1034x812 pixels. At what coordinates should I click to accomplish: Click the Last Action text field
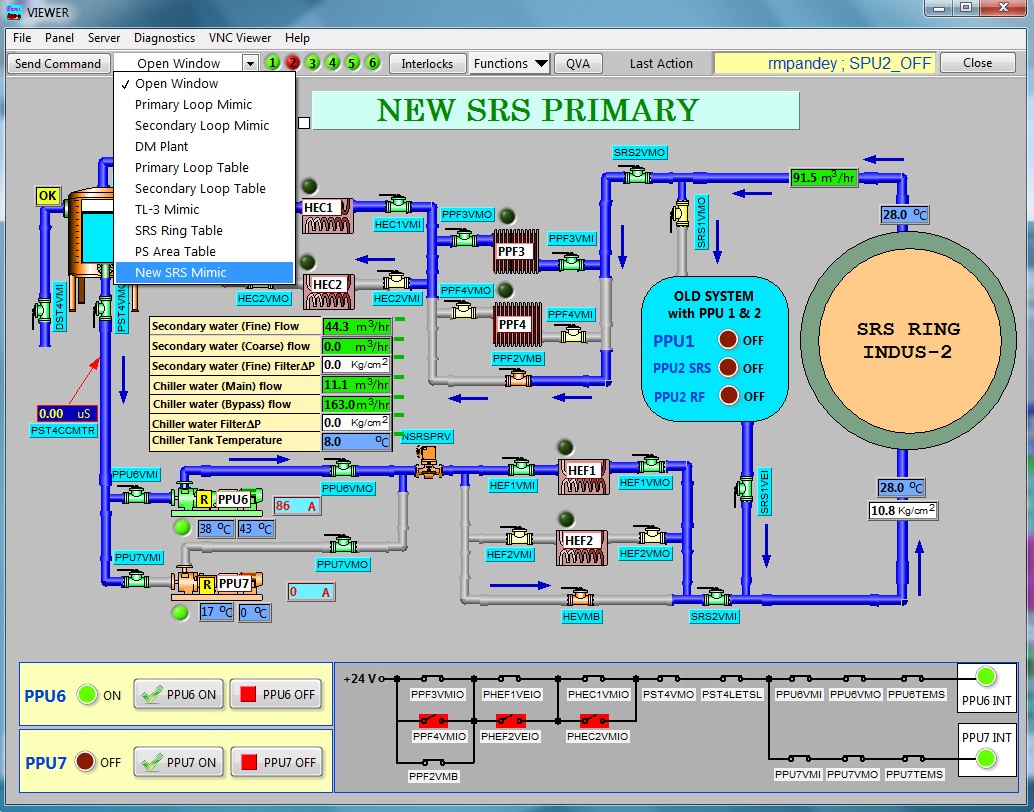(x=825, y=63)
